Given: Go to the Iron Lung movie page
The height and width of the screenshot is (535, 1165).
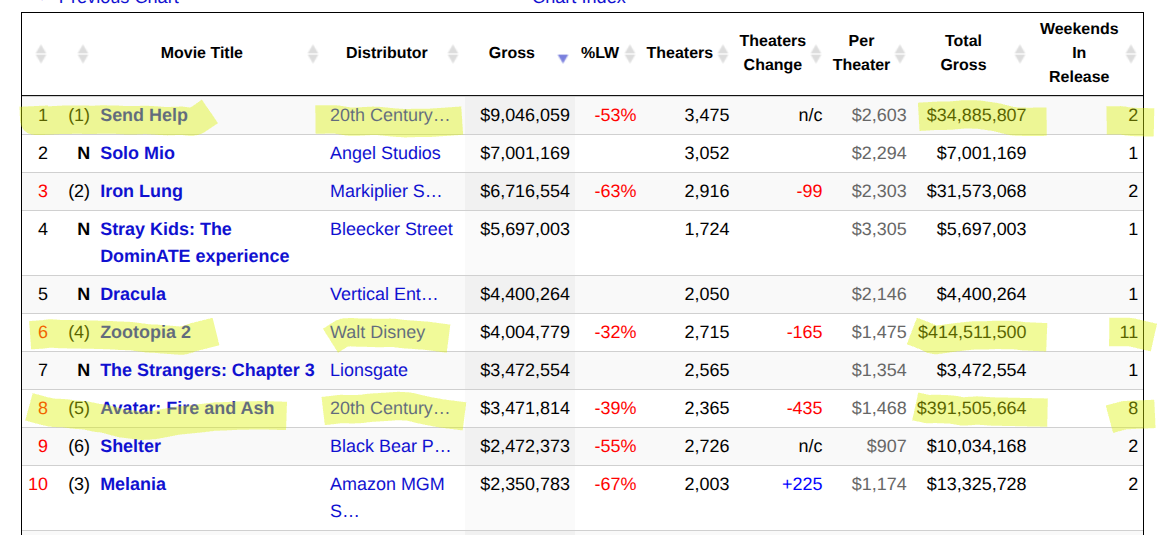Looking at the screenshot, I should (141, 191).
